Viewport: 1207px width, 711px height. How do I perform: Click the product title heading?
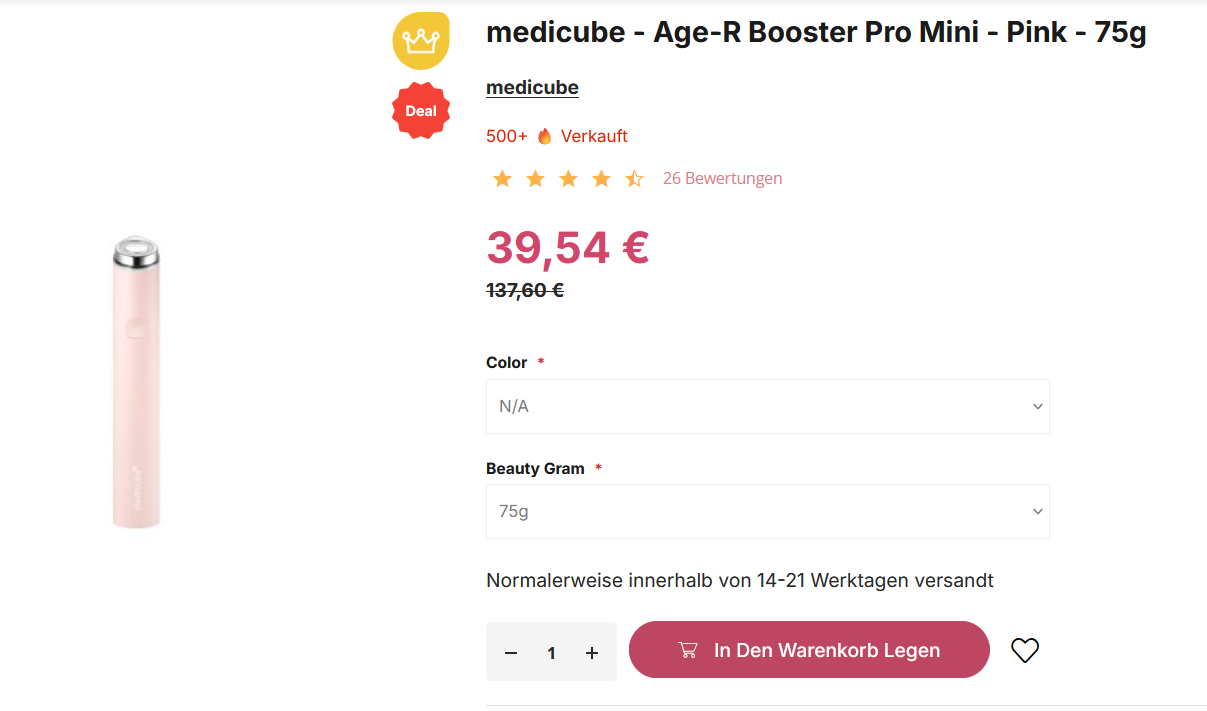816,33
